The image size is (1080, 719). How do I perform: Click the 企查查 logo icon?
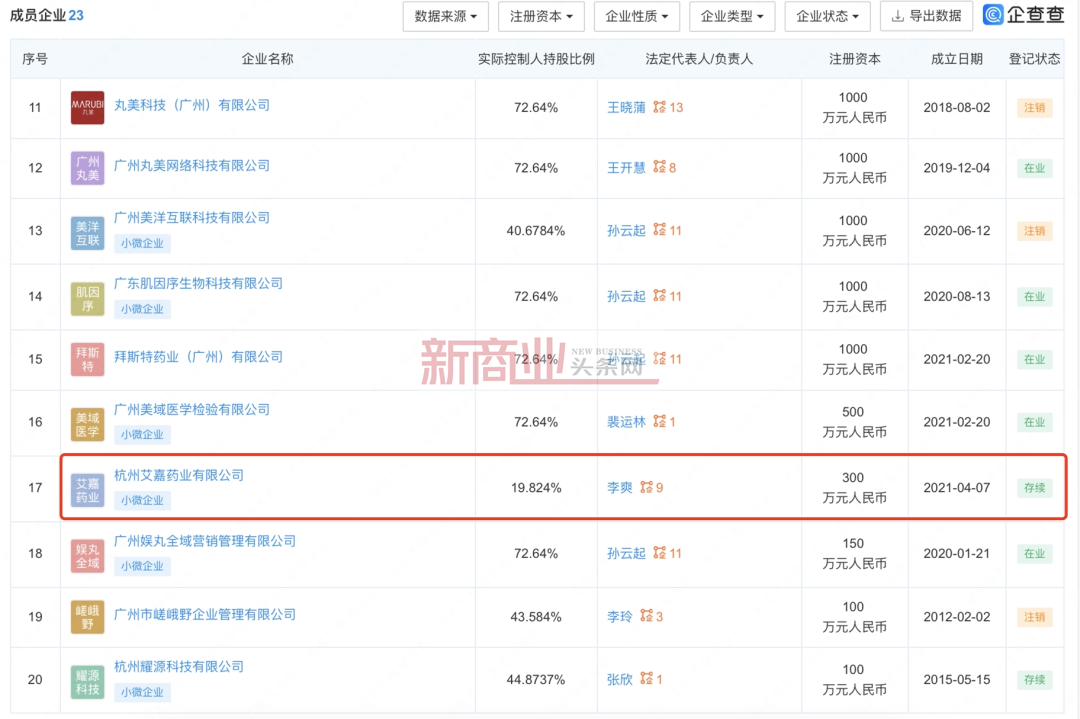click(x=993, y=14)
